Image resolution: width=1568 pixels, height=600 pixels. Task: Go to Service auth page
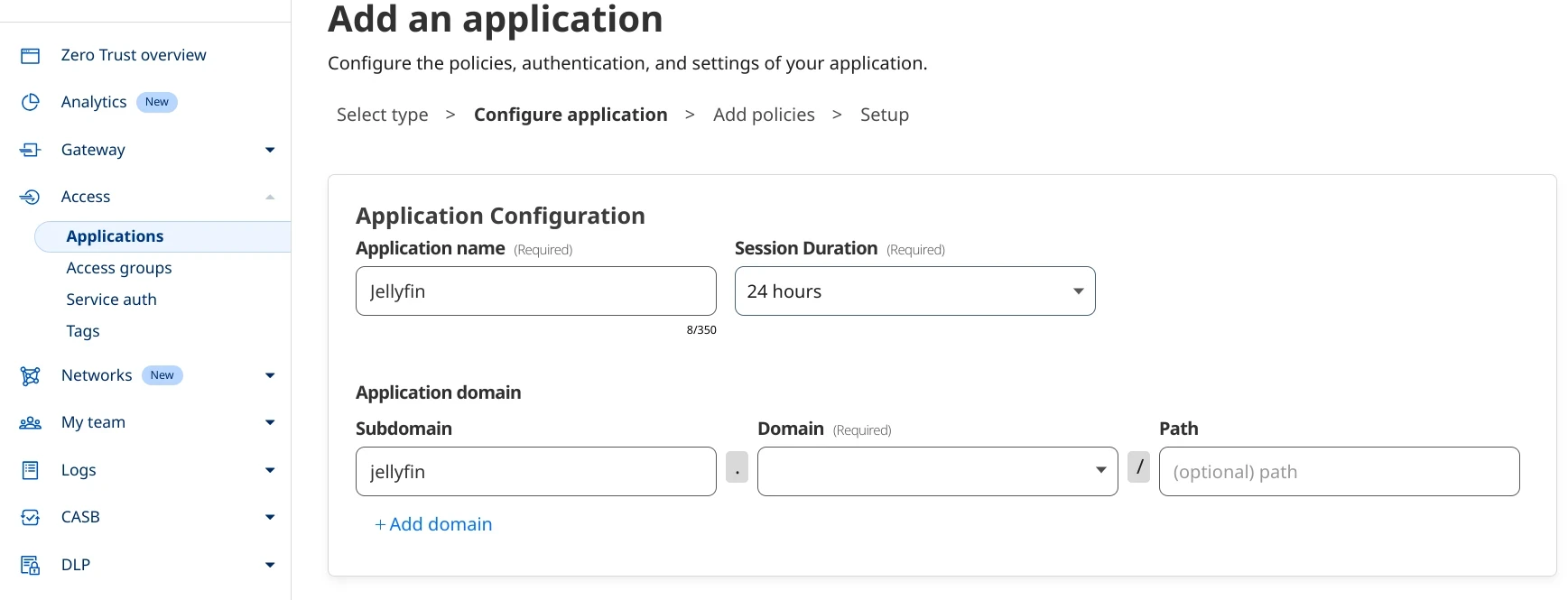111,300
